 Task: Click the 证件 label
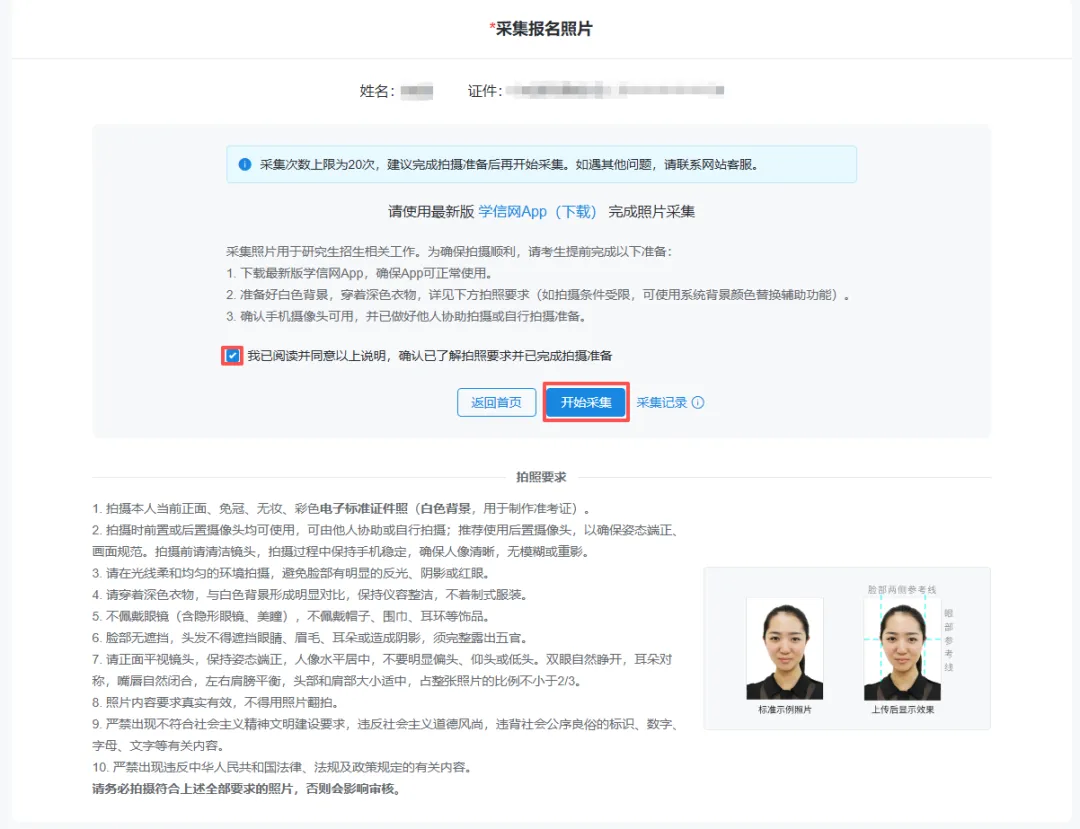[485, 91]
